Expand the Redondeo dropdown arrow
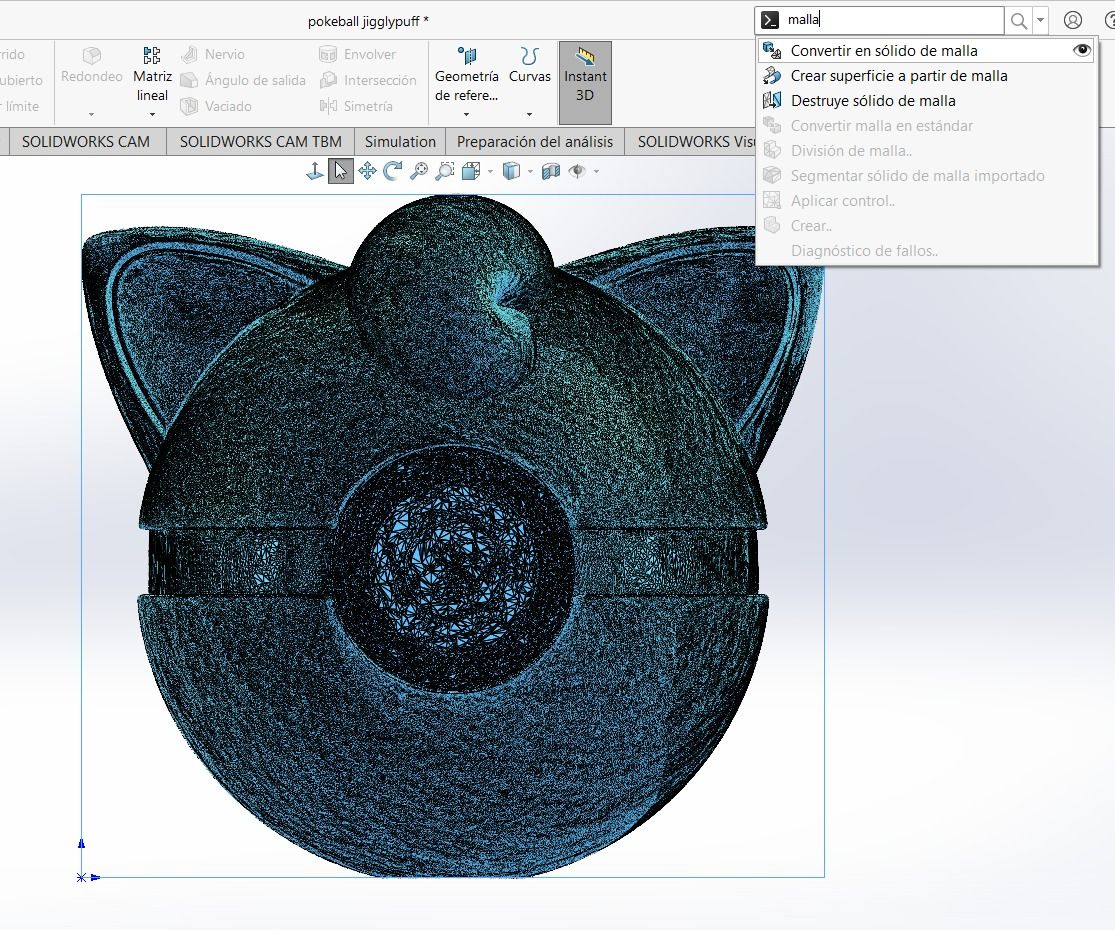 coord(92,114)
